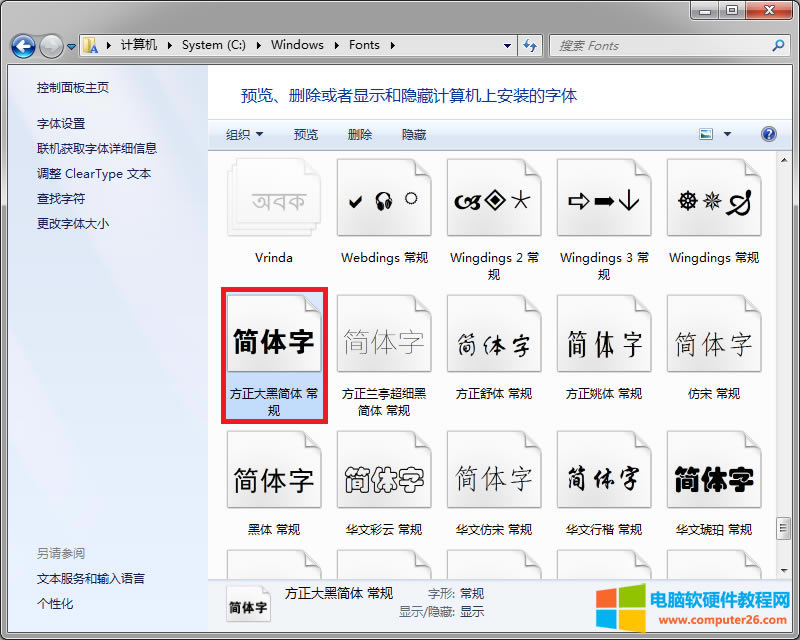800x640 pixels.
Task: Select the 华文行楷 常规 font icon
Action: coord(604,470)
